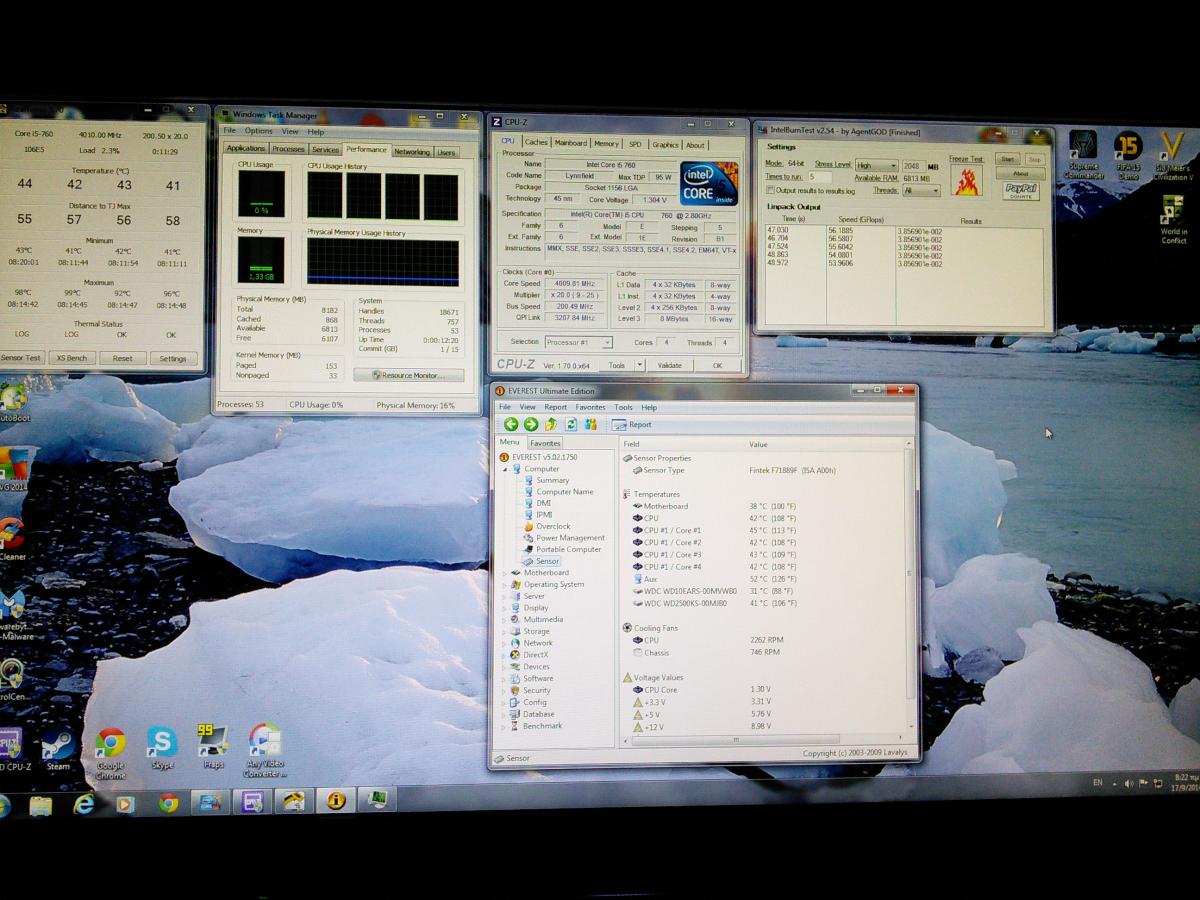Expand the Operating System tree node
Image resolution: width=1200 pixels, height=900 pixels.
click(505, 585)
